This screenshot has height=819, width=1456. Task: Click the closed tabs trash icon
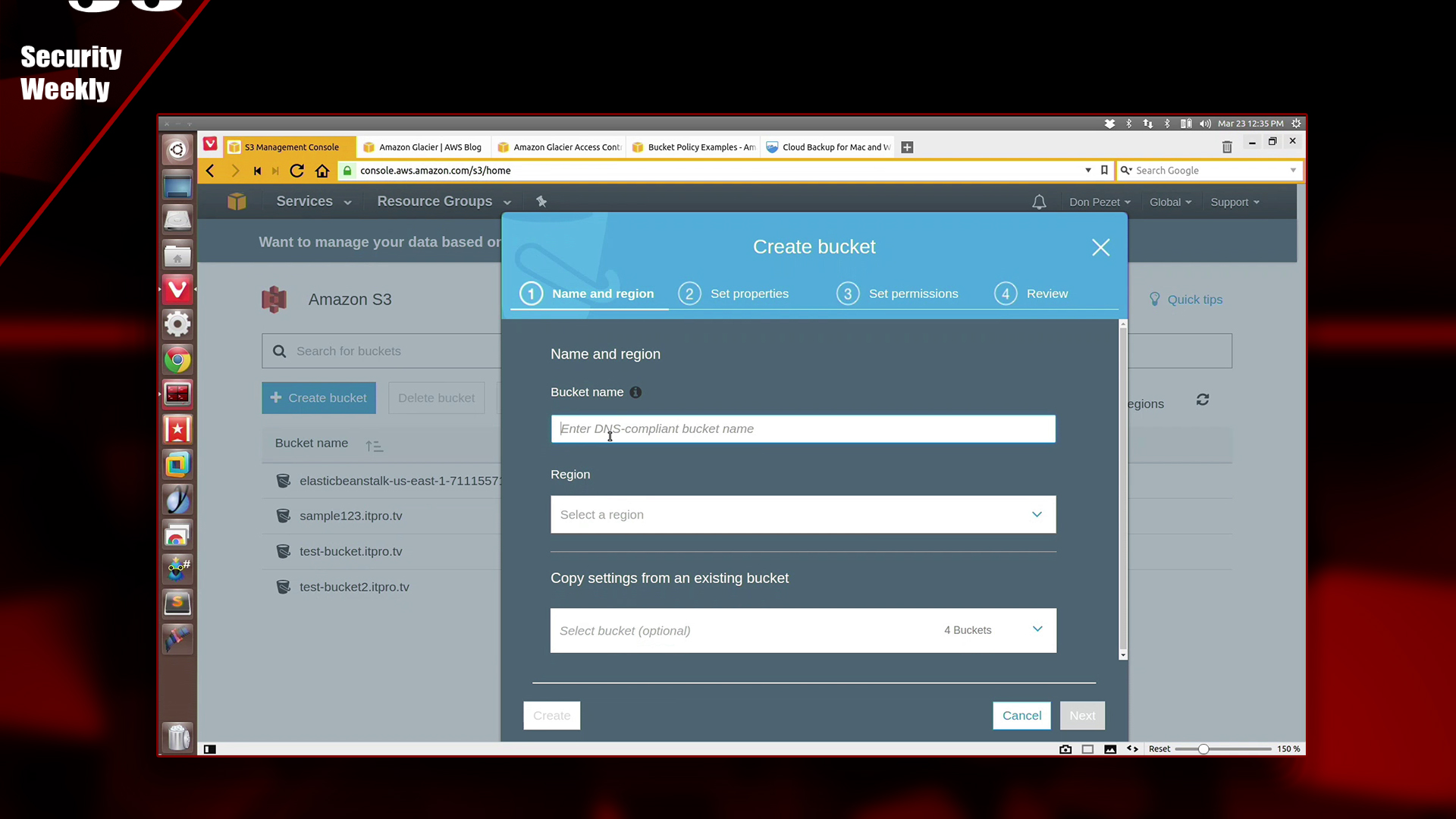click(1227, 146)
